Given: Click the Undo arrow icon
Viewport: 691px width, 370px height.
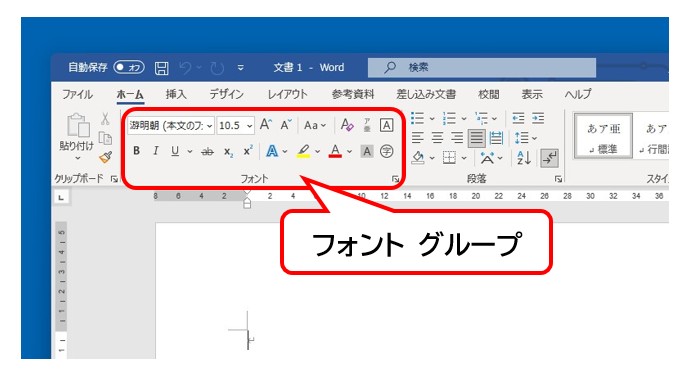Looking at the screenshot, I should 186,68.
